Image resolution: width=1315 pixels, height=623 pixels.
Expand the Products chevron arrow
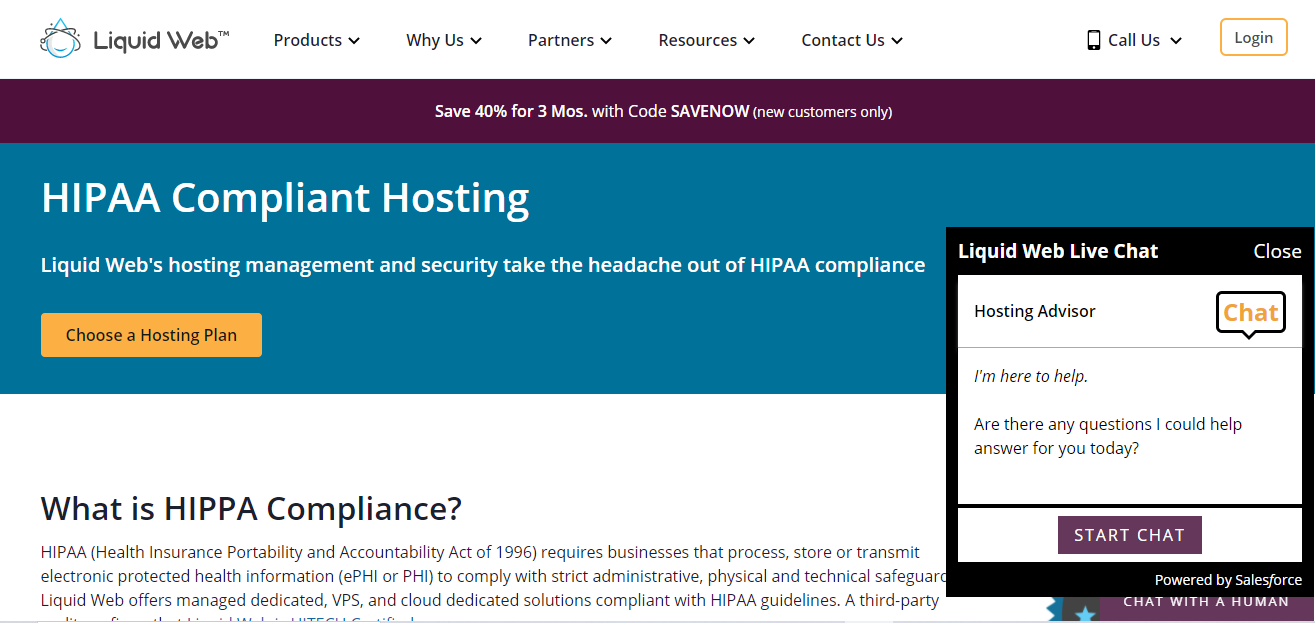(x=354, y=41)
